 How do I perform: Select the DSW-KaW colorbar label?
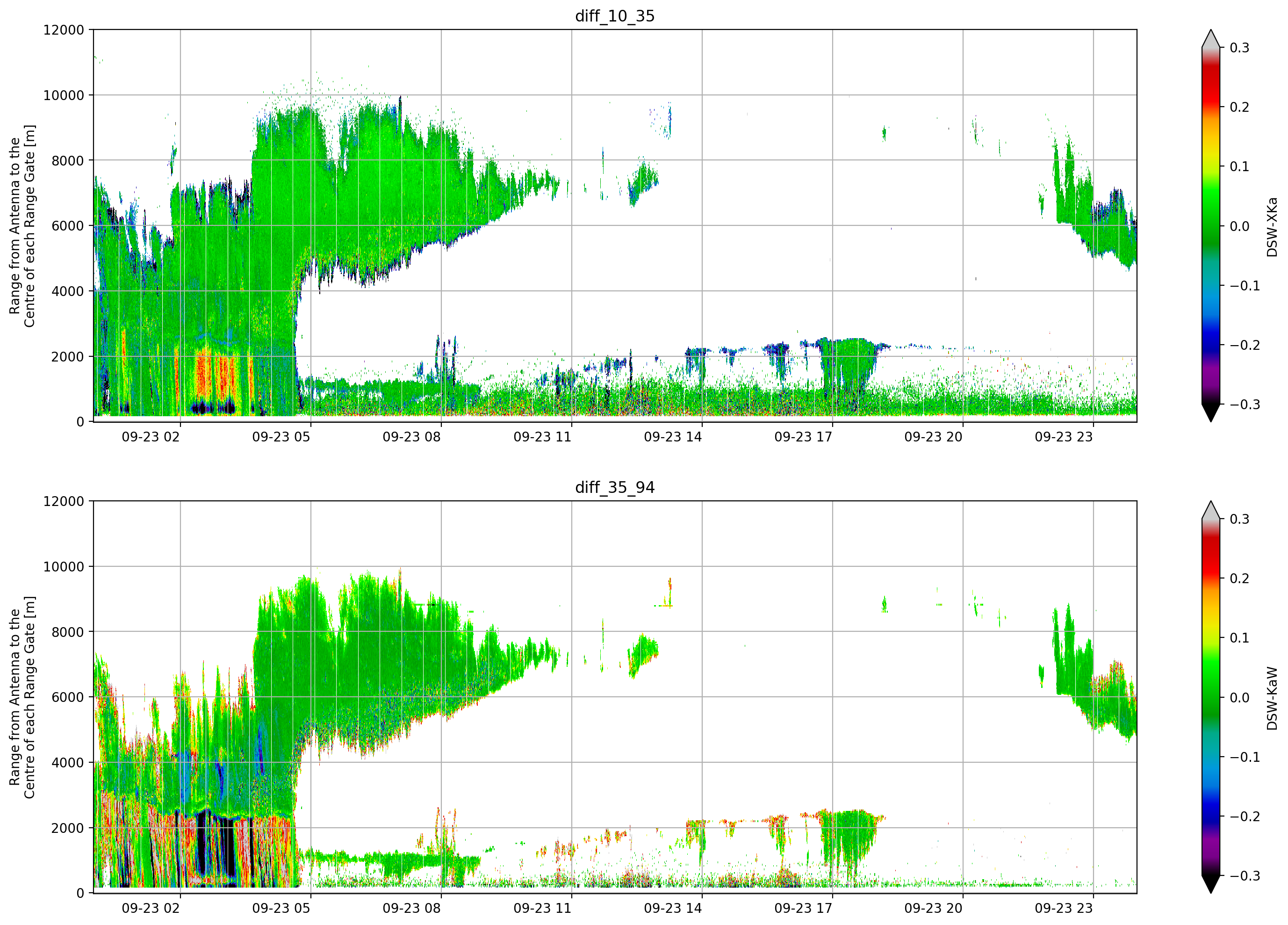pyautogui.click(x=1272, y=698)
